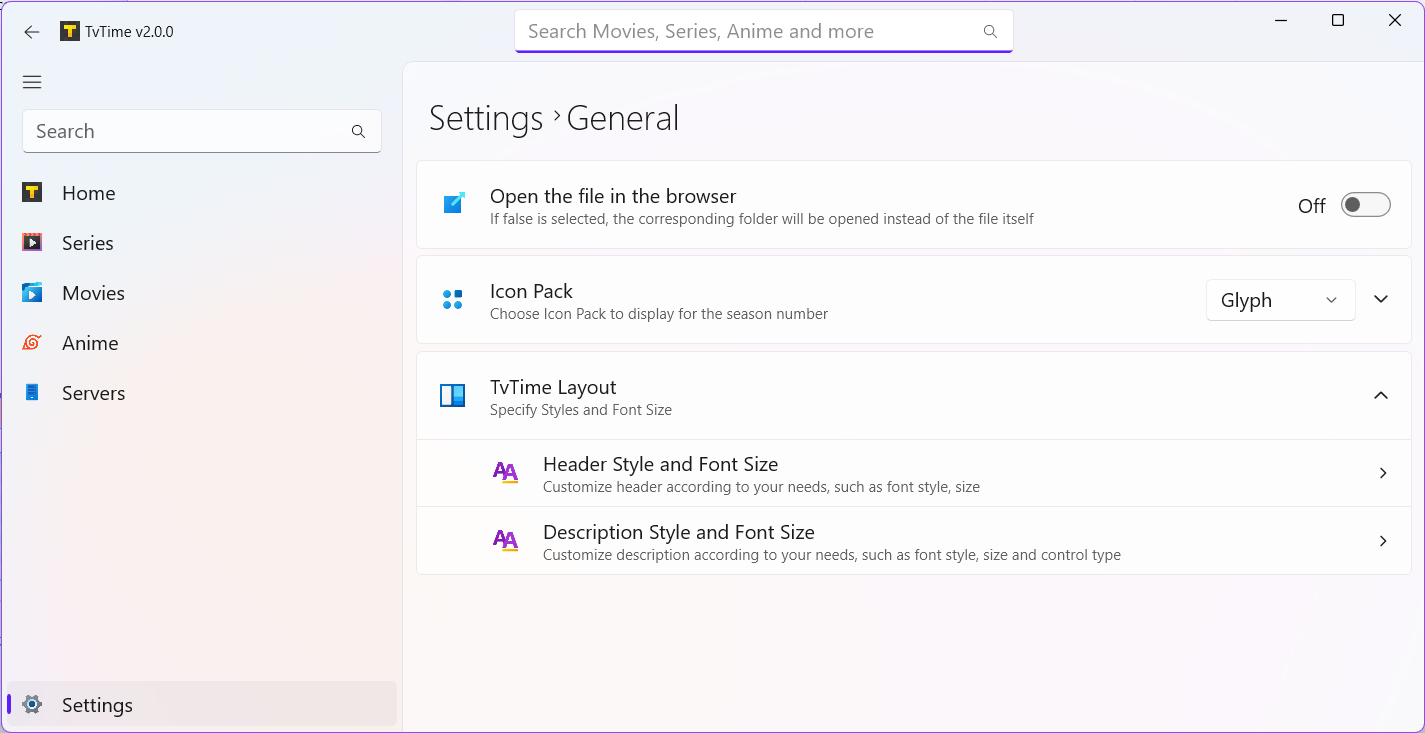Click "Open the file in the browser" text
Screen dimensions: 1425x733
tap(613, 196)
